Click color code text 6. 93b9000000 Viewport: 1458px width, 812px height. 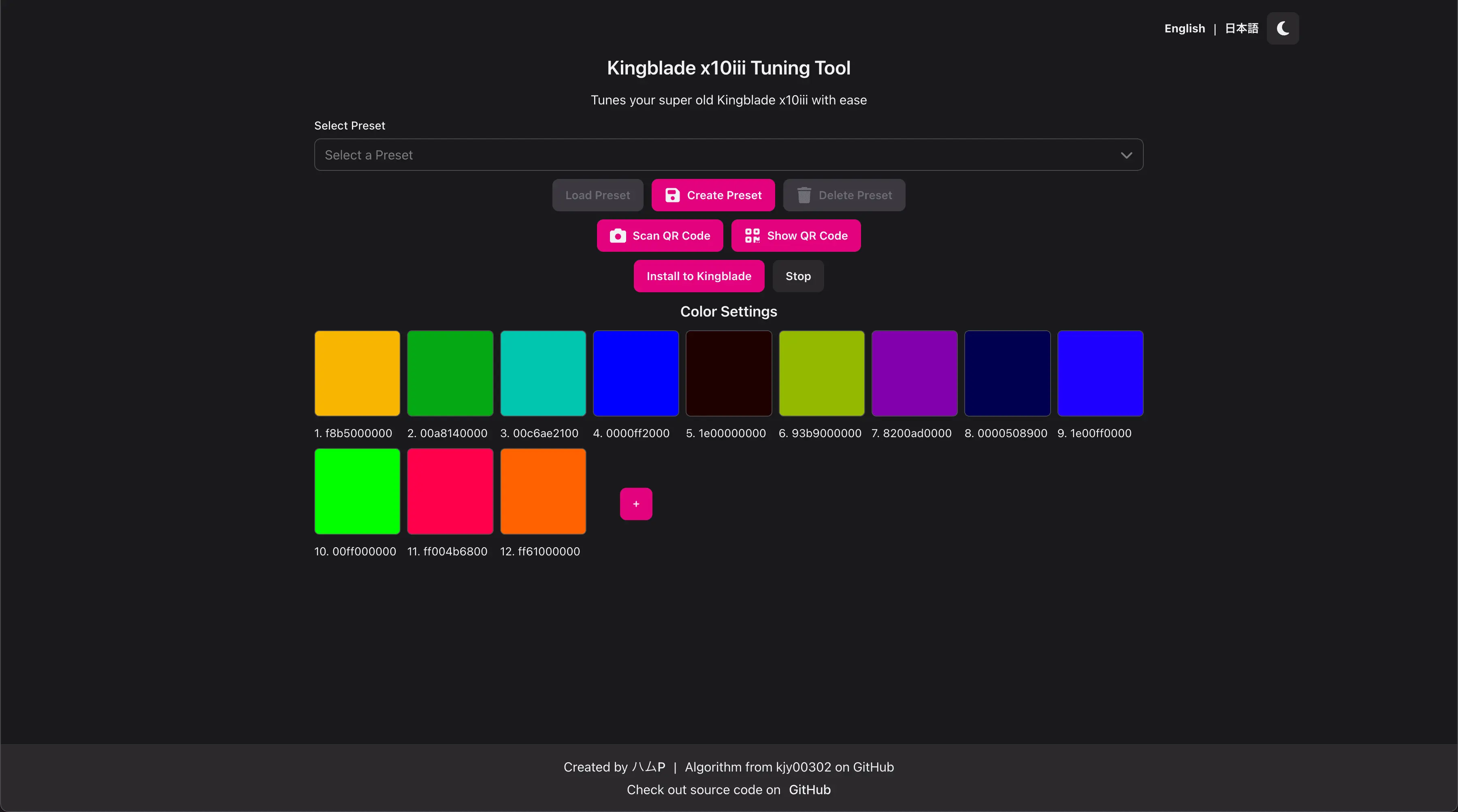(x=820, y=434)
